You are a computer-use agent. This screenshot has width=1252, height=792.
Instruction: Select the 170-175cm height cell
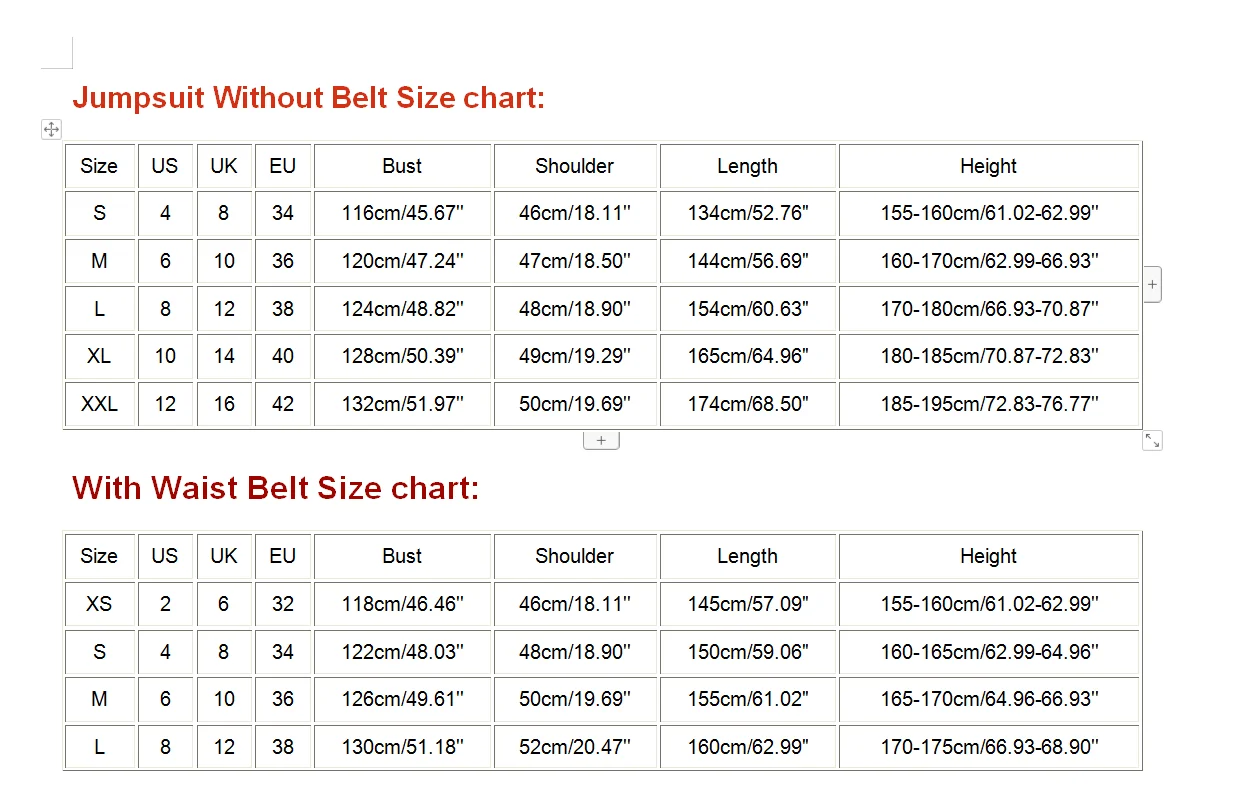pos(988,747)
